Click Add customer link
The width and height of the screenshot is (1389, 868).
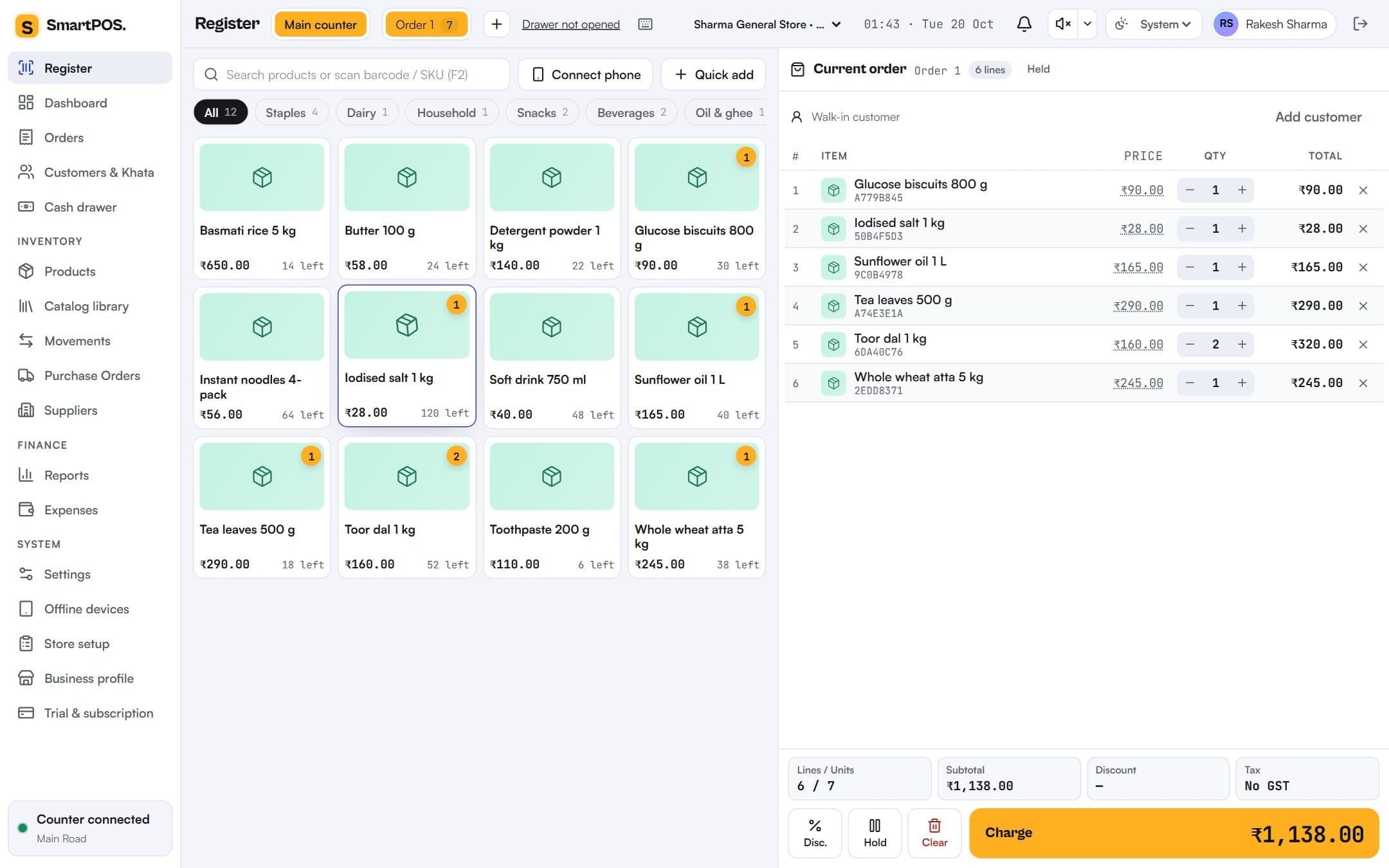(1318, 117)
